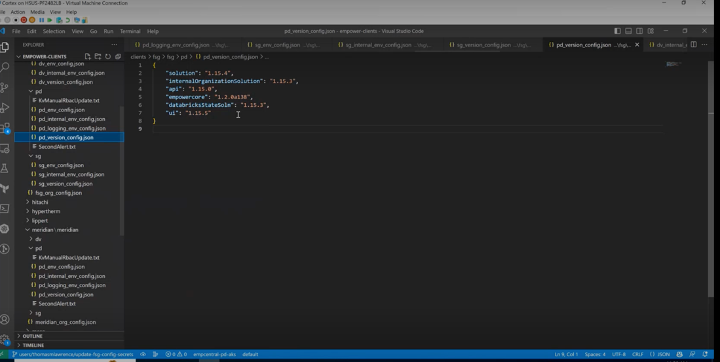
Task: Open the Go menu in VS Code
Action: (x=94, y=31)
